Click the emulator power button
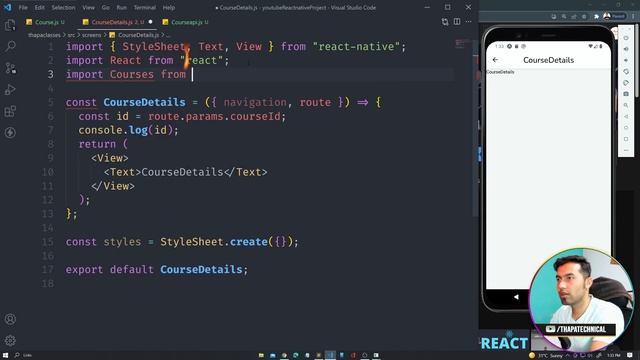This screenshot has height=360, width=640. pyautogui.click(x=626, y=38)
